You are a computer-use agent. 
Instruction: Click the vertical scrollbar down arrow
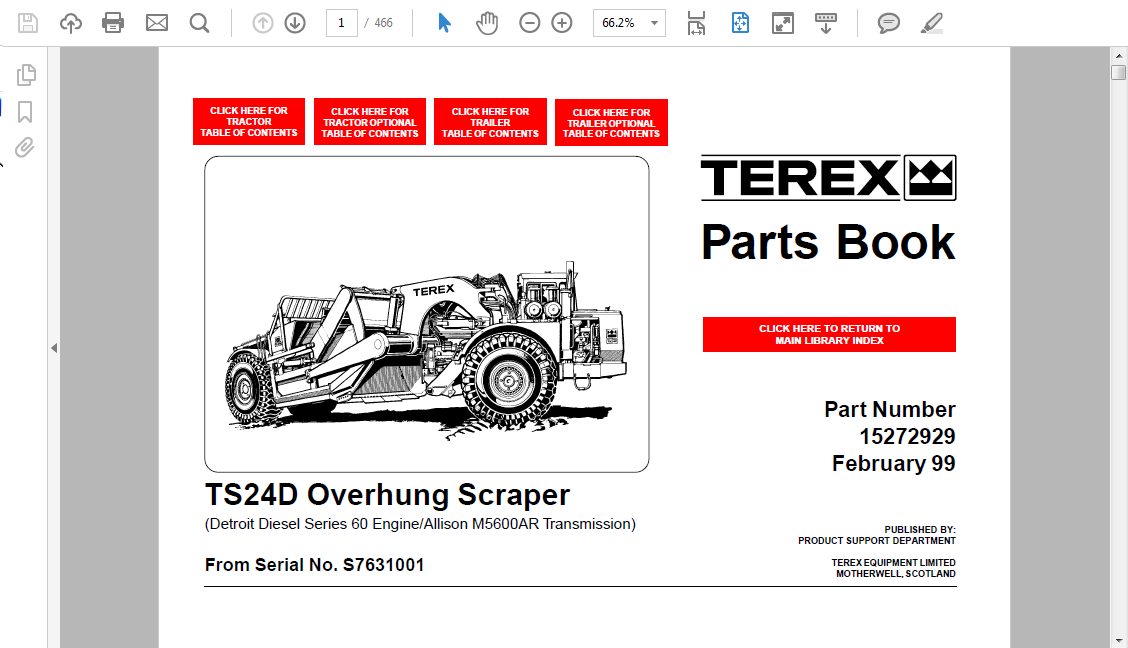[1119, 640]
